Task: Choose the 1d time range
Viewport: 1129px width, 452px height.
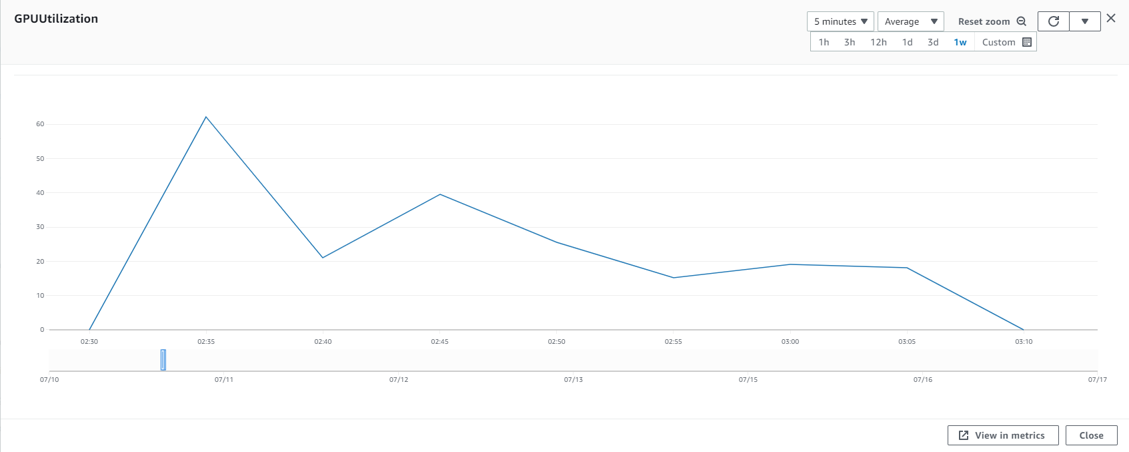Action: coord(907,42)
